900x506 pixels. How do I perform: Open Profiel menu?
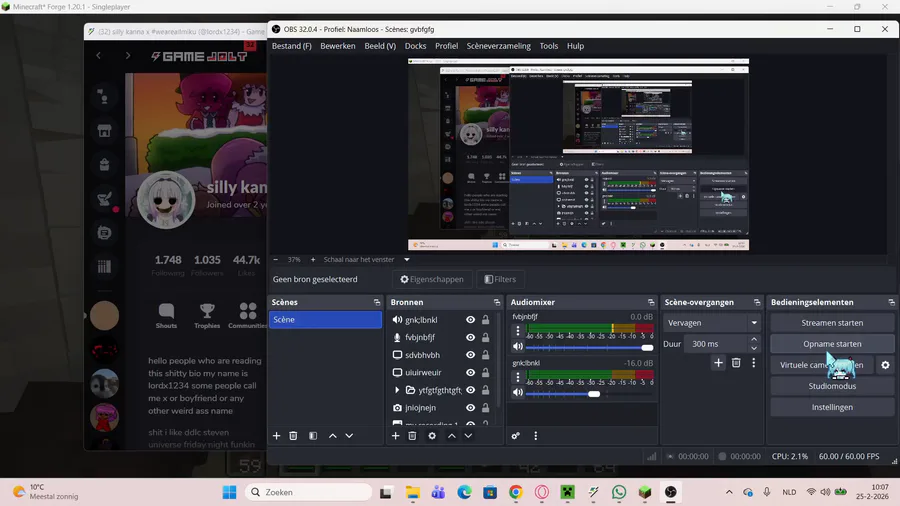click(446, 46)
